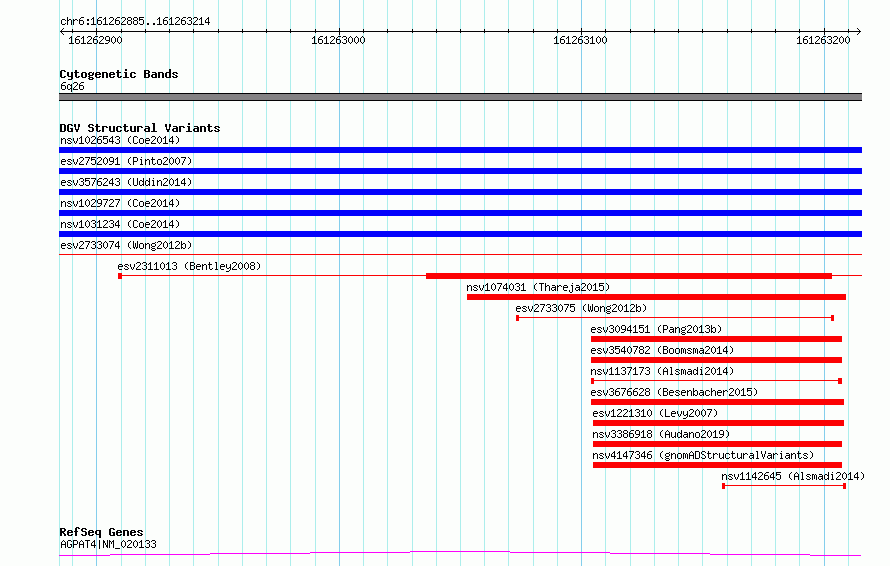
Task: Click esv1221310 (Levy2007) label
Action: (655, 413)
